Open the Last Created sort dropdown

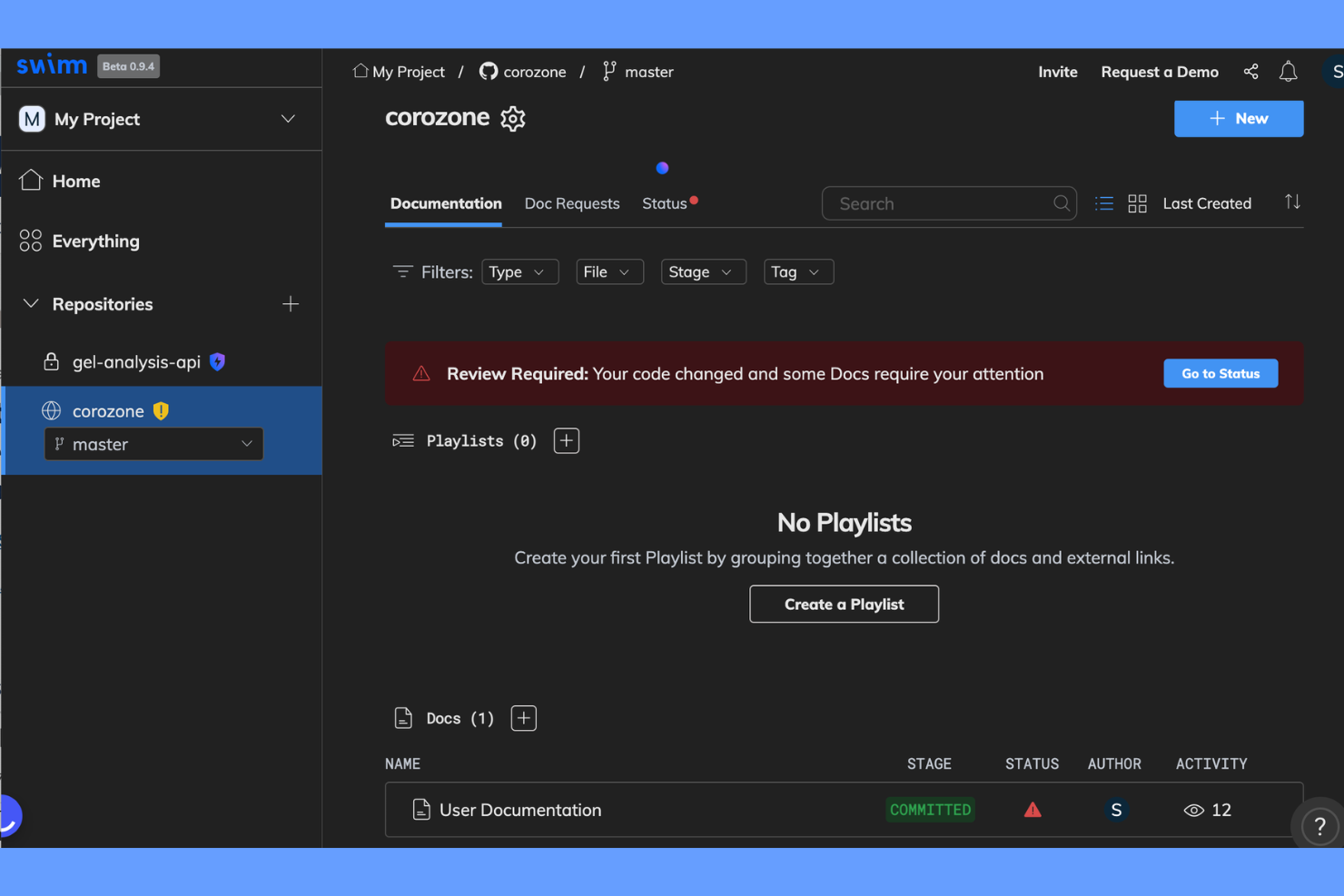pos(1207,203)
